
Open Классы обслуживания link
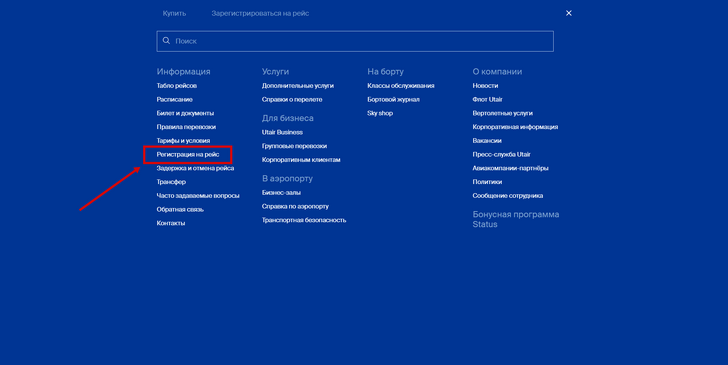tap(401, 85)
